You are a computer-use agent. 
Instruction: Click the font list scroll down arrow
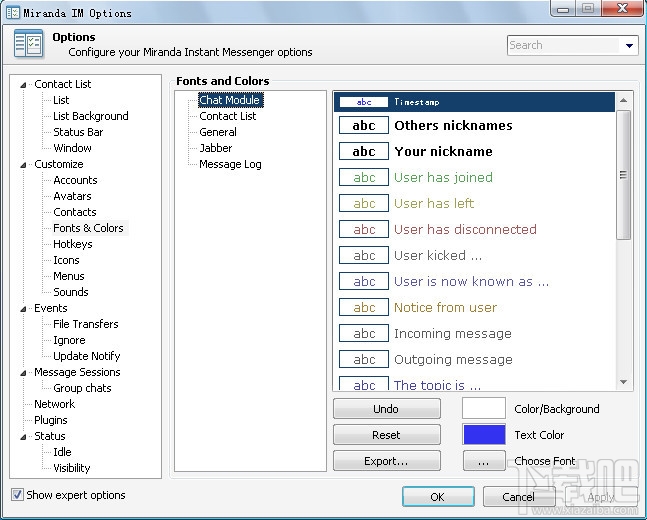click(623, 382)
